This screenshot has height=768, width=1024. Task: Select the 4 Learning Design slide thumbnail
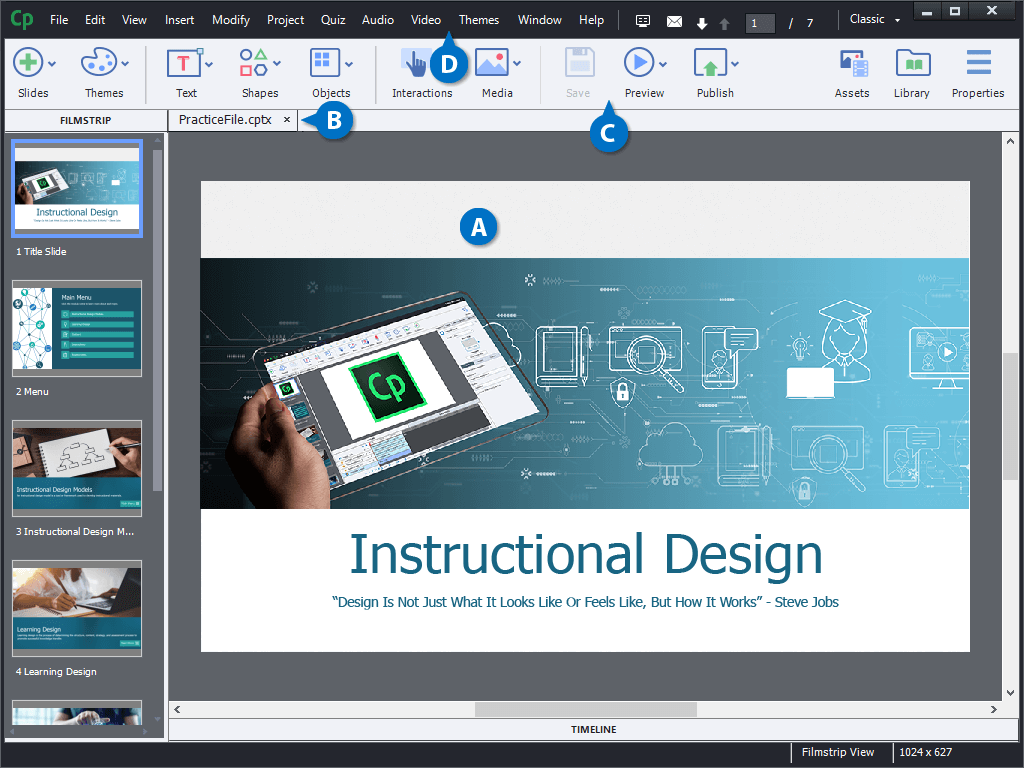(x=77, y=607)
